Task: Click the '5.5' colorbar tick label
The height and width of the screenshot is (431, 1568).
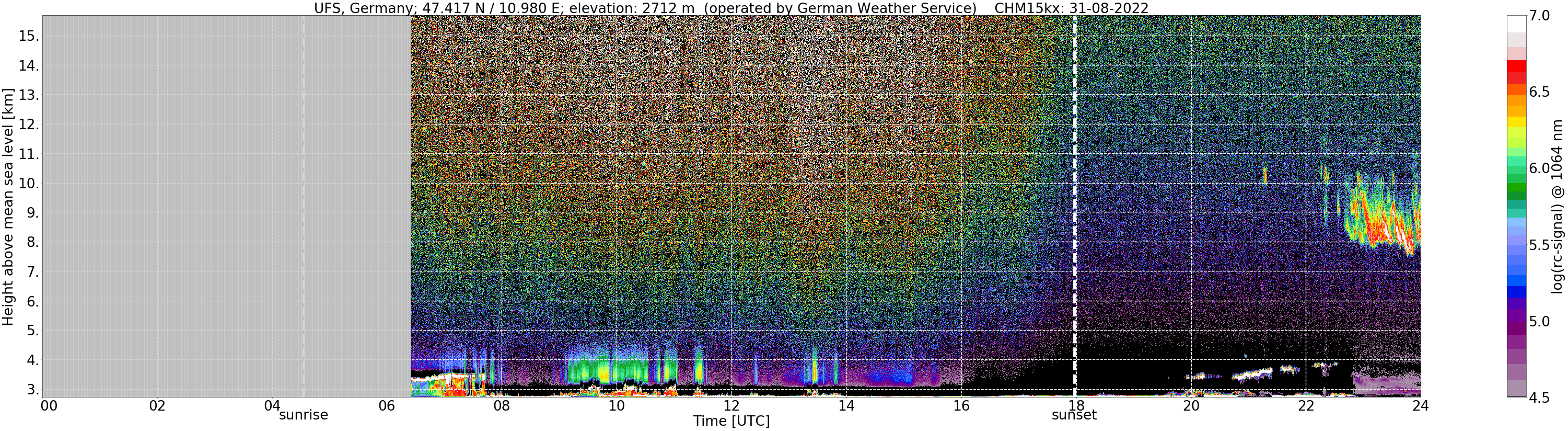Action: tap(1539, 245)
